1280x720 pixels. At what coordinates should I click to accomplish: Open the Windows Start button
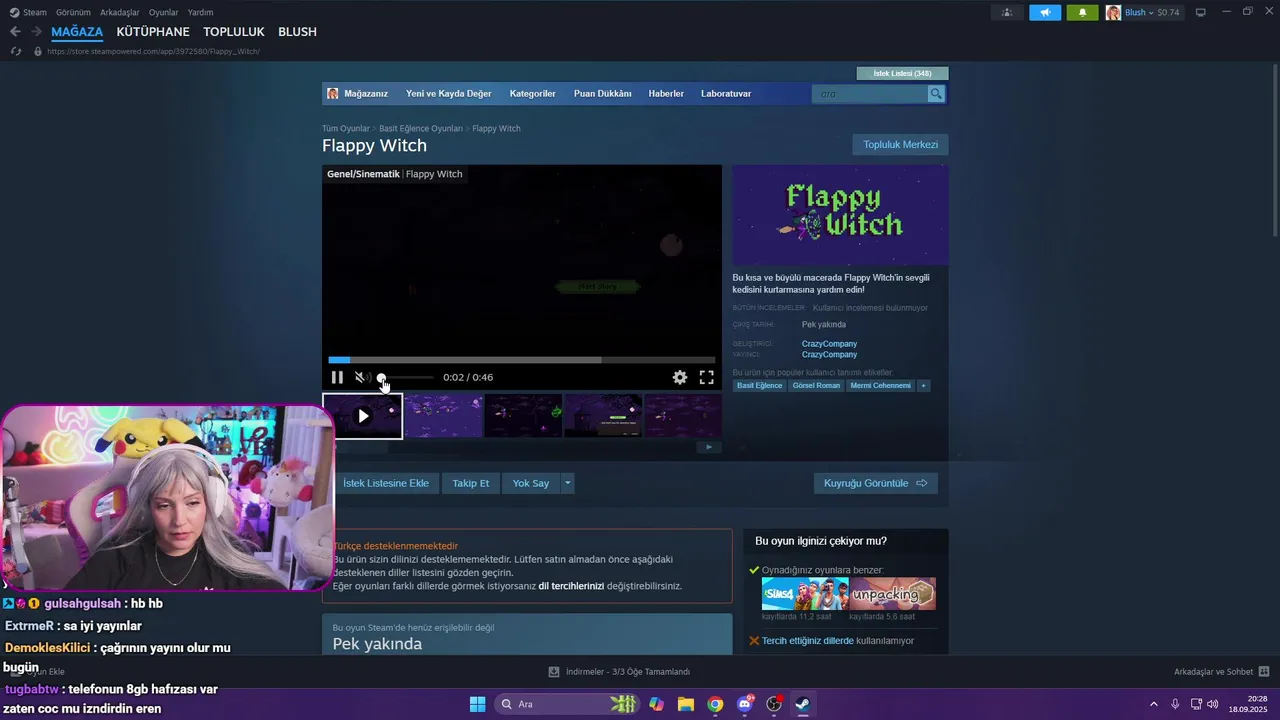(x=477, y=704)
